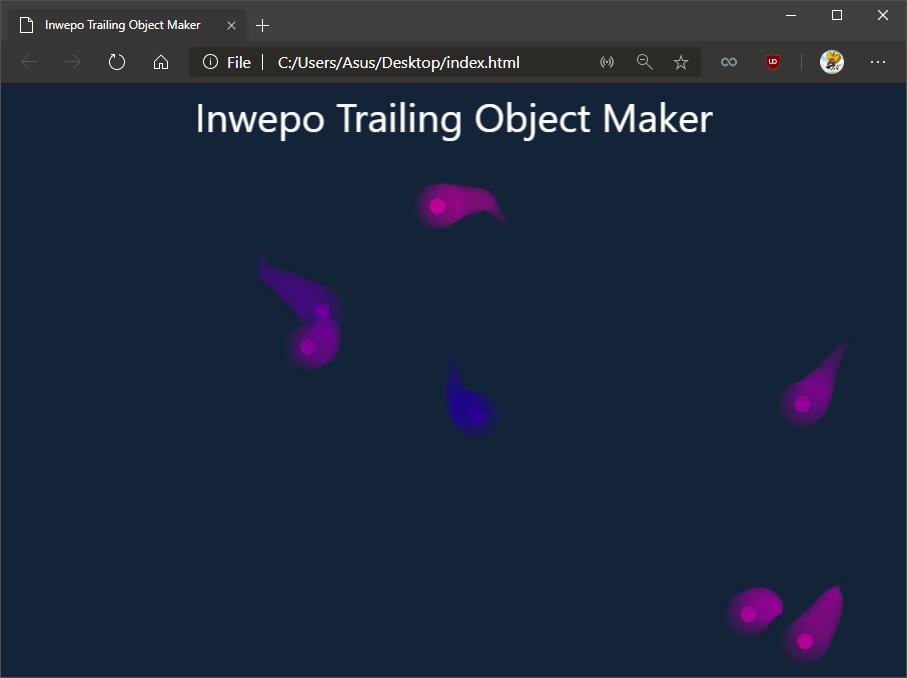The height and width of the screenshot is (678, 907).
Task: Open the infinity symbol extension
Action: [x=729, y=62]
